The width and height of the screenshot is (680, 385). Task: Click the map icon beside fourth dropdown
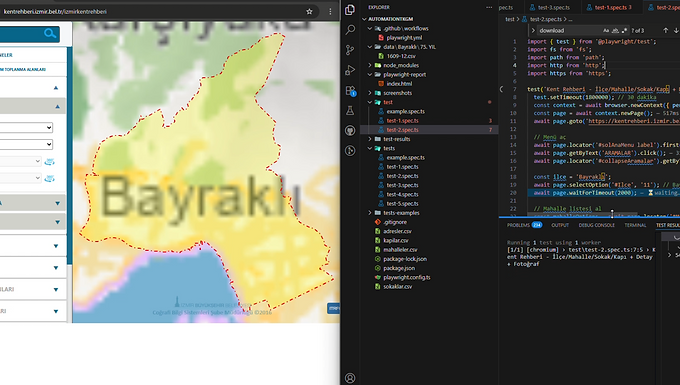tap(49, 178)
